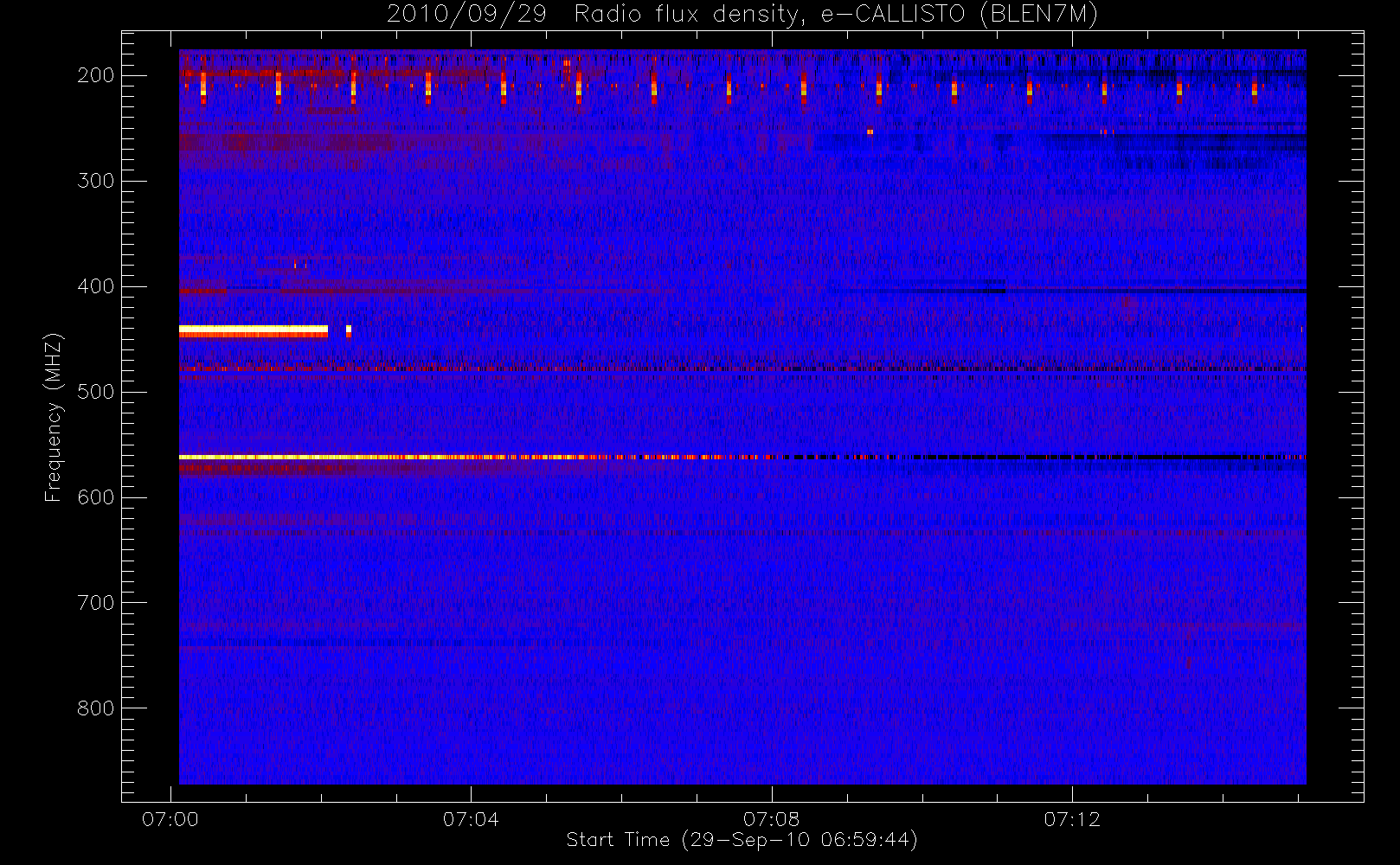Click the 'Frequency (MHZ)' axis label

[x=54, y=417]
